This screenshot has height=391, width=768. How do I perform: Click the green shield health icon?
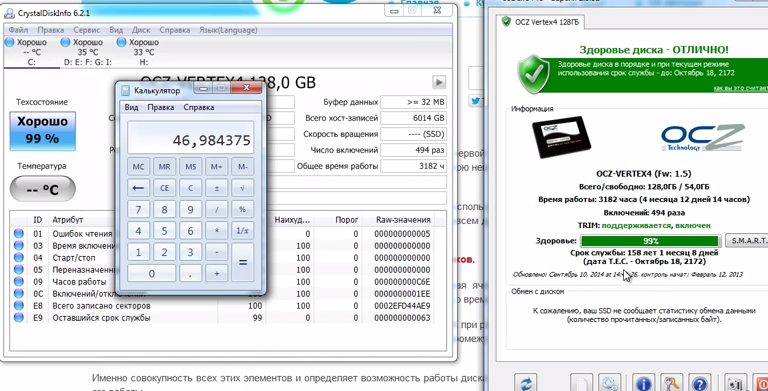point(534,74)
